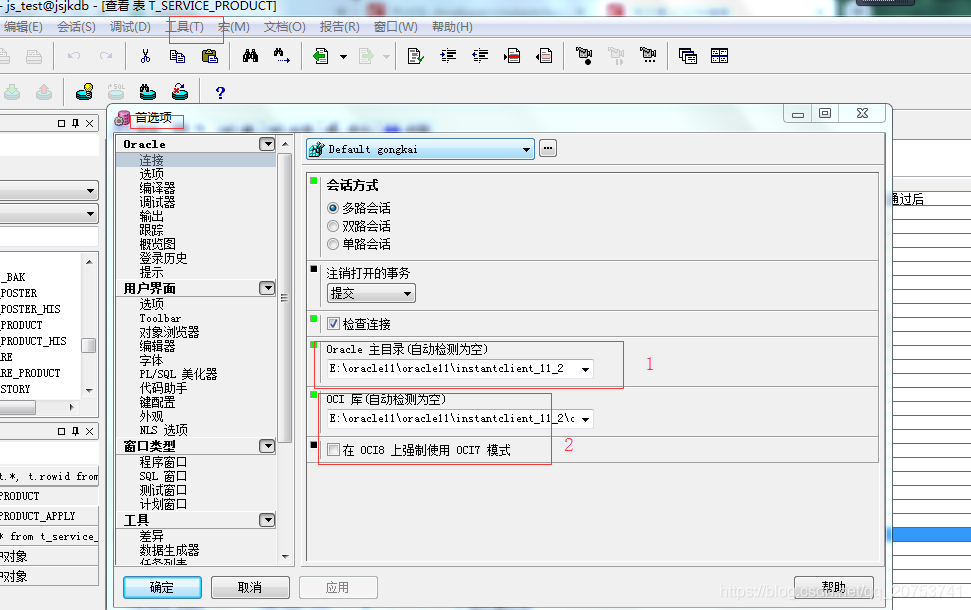The height and width of the screenshot is (610, 971).
Task: Open the Oracle 主目录 path dropdown arrow
Action: click(585, 369)
